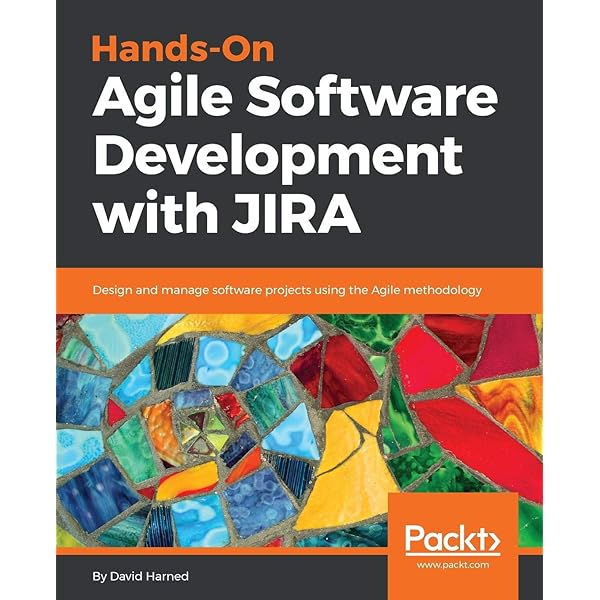Click the 'Hands-On' orange heading text
The height and width of the screenshot is (600, 600).
click(183, 50)
